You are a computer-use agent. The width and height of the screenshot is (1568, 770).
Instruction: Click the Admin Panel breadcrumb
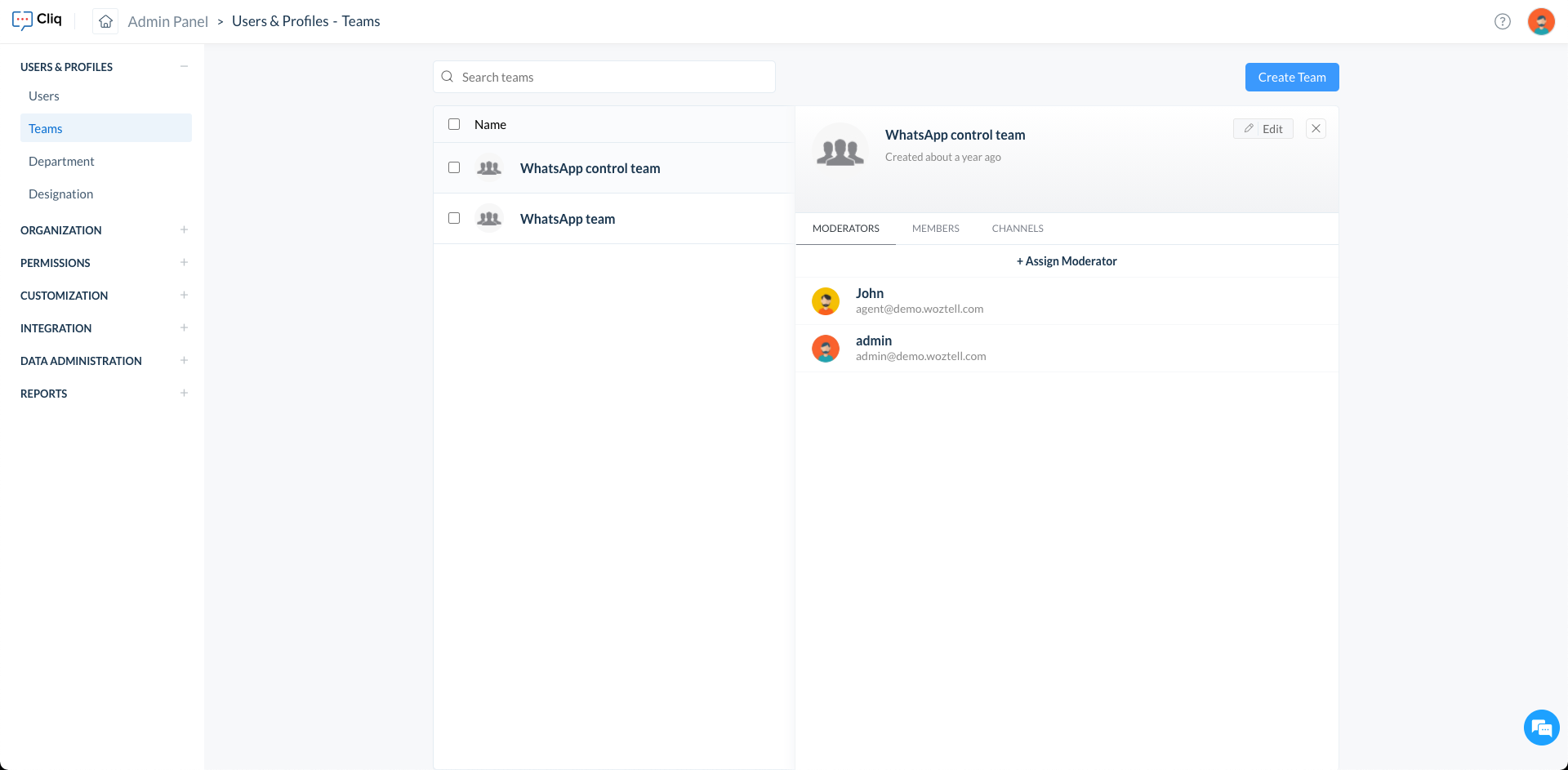click(x=168, y=21)
